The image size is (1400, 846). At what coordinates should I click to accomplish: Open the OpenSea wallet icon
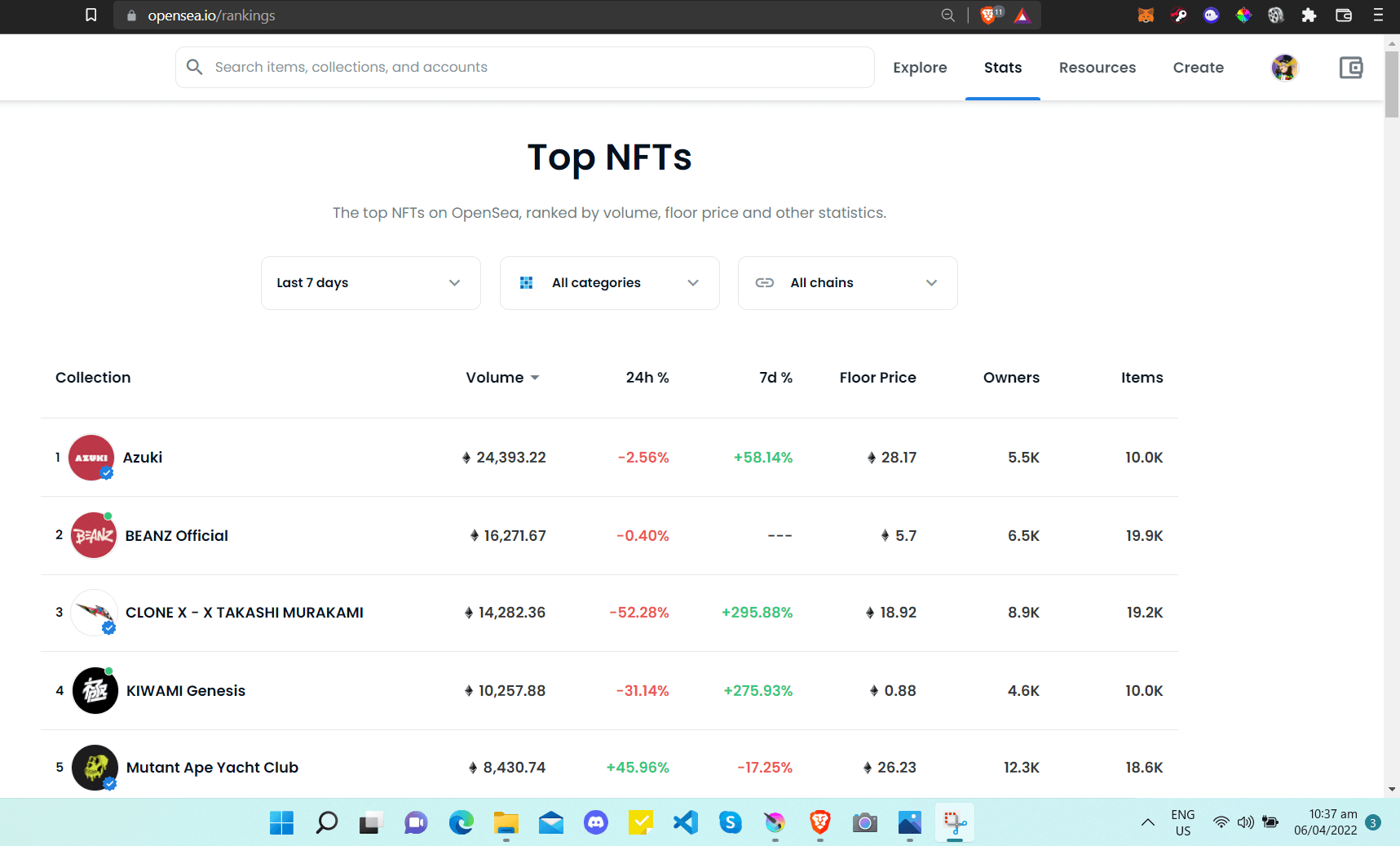click(1351, 68)
